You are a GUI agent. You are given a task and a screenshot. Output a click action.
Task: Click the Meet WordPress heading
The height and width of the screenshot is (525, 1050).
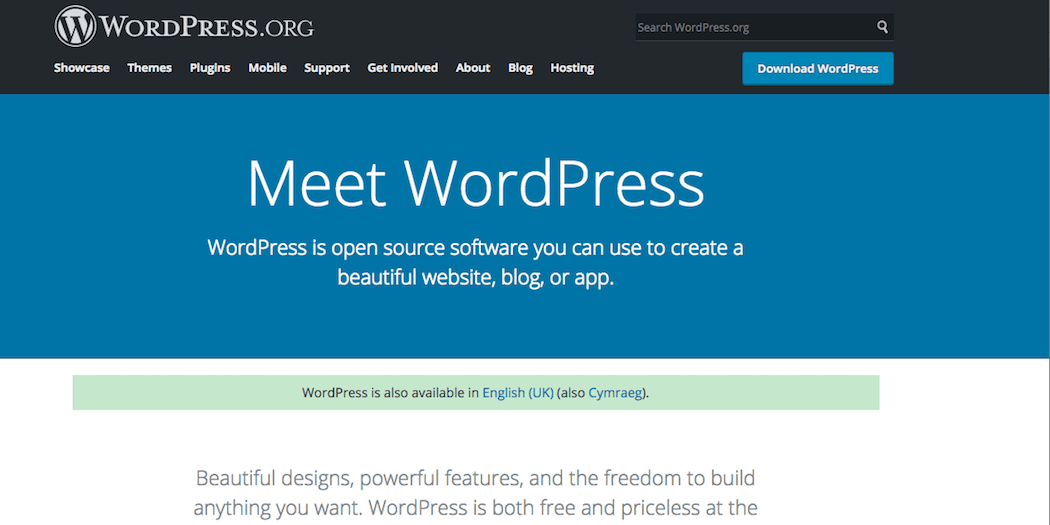pos(475,183)
